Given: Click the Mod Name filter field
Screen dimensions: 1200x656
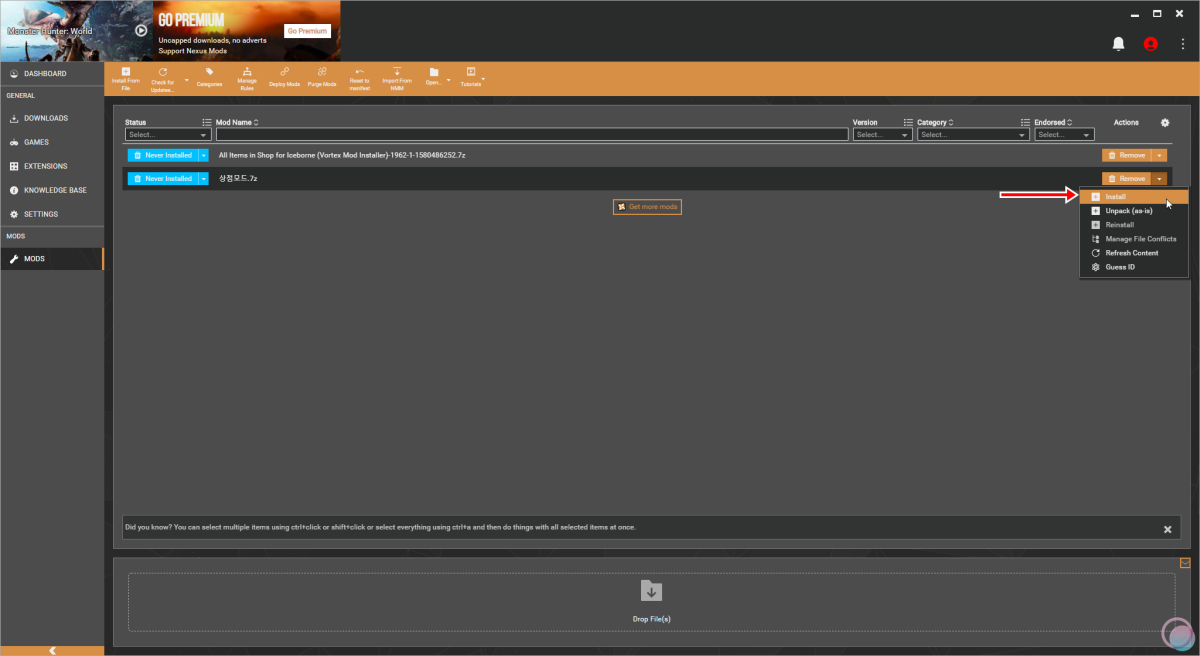Looking at the screenshot, I should [531, 134].
